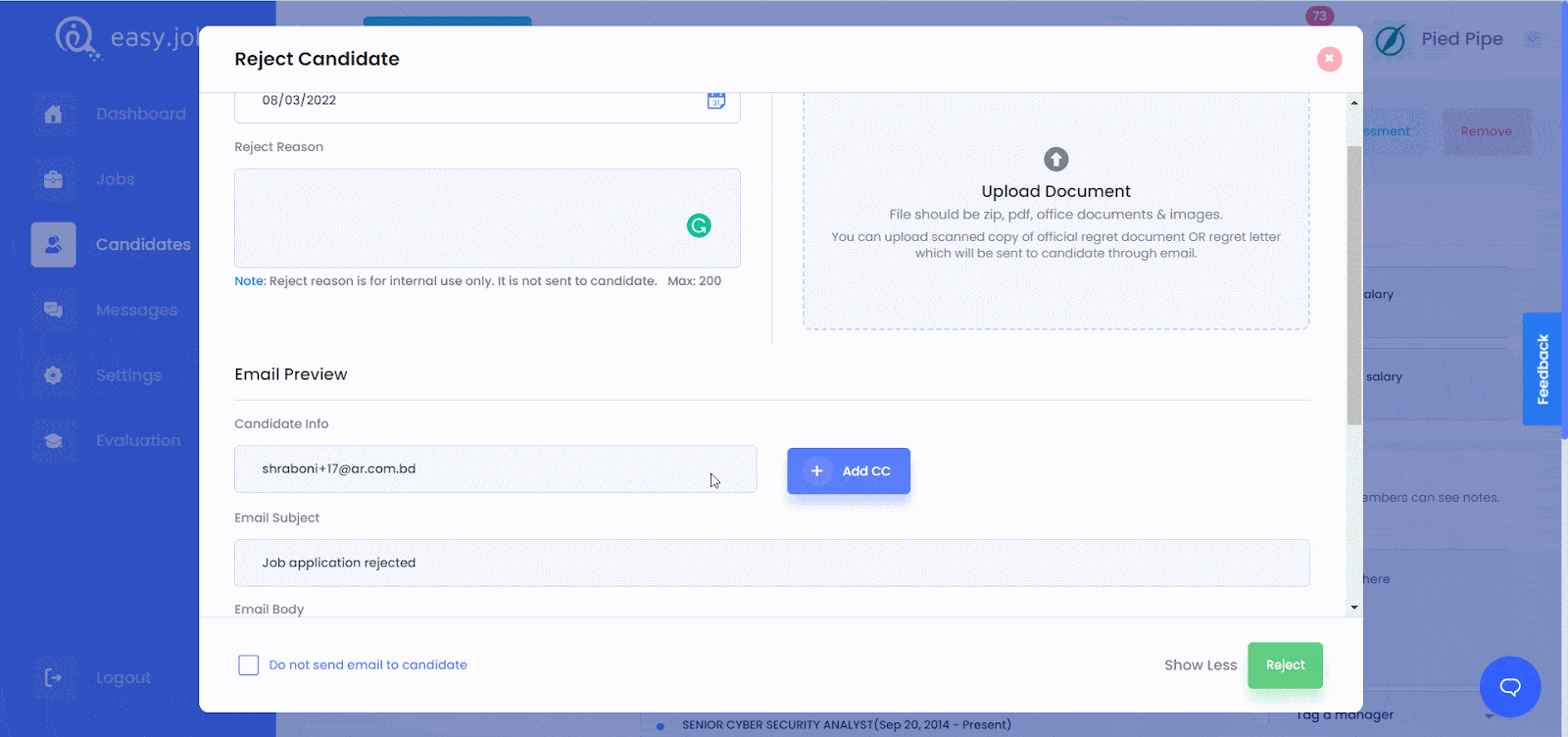Click the Evaluation graduation cap icon
This screenshot has height=737, width=1568.
tap(53, 441)
